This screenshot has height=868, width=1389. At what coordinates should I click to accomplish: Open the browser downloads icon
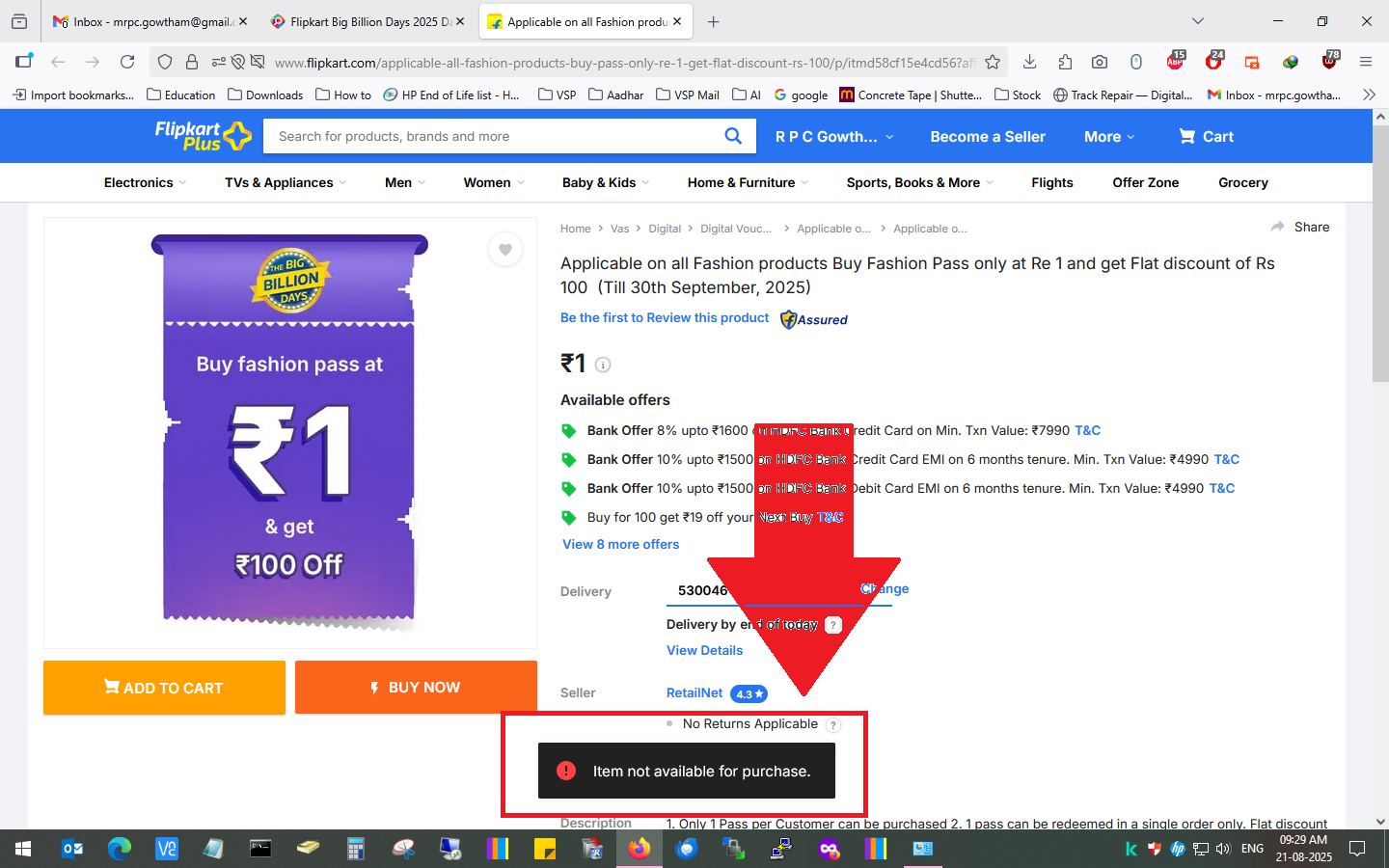tap(1030, 63)
